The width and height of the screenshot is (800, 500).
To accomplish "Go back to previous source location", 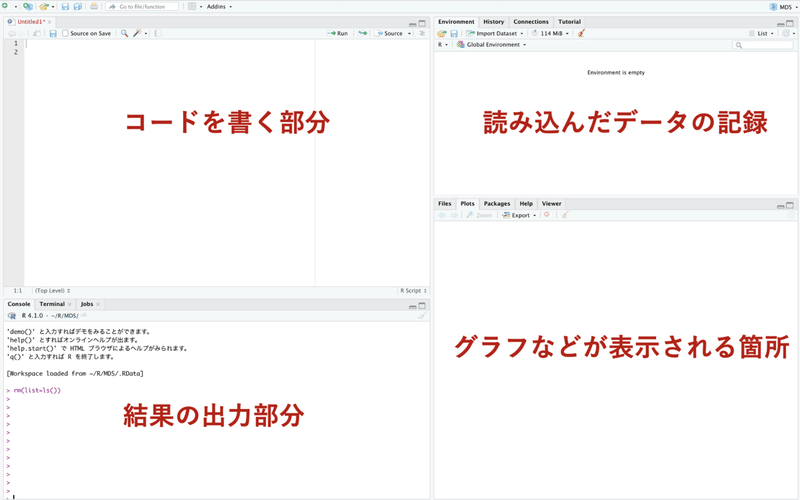I will [x=11, y=33].
